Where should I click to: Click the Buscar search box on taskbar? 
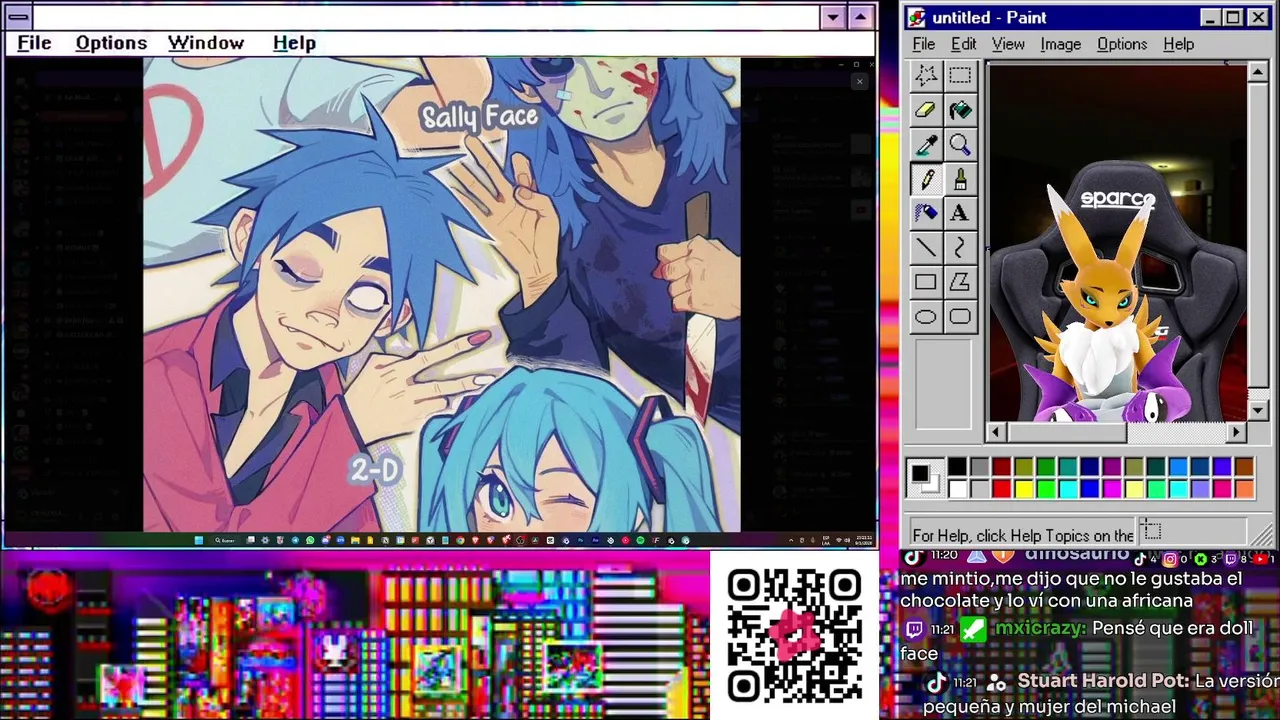tap(224, 540)
